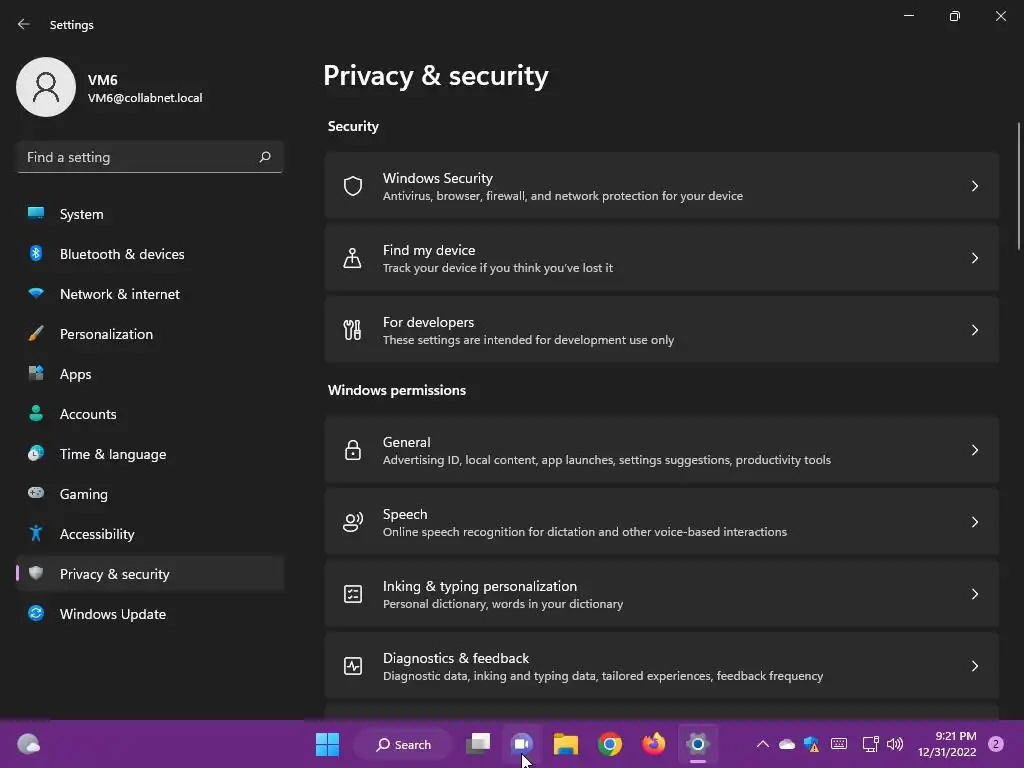Show hidden system tray icons
Image resolution: width=1024 pixels, height=768 pixels.
tap(762, 744)
